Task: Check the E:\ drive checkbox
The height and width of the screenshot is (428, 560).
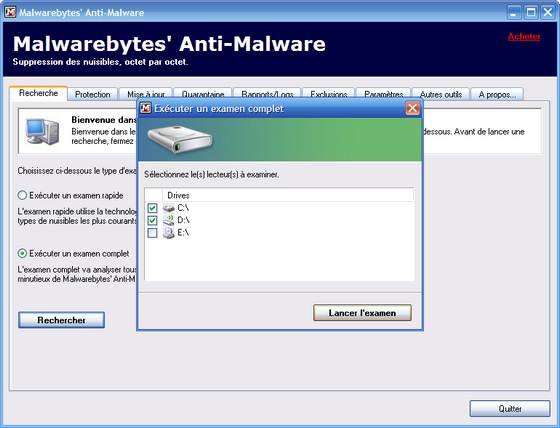Action: point(152,233)
